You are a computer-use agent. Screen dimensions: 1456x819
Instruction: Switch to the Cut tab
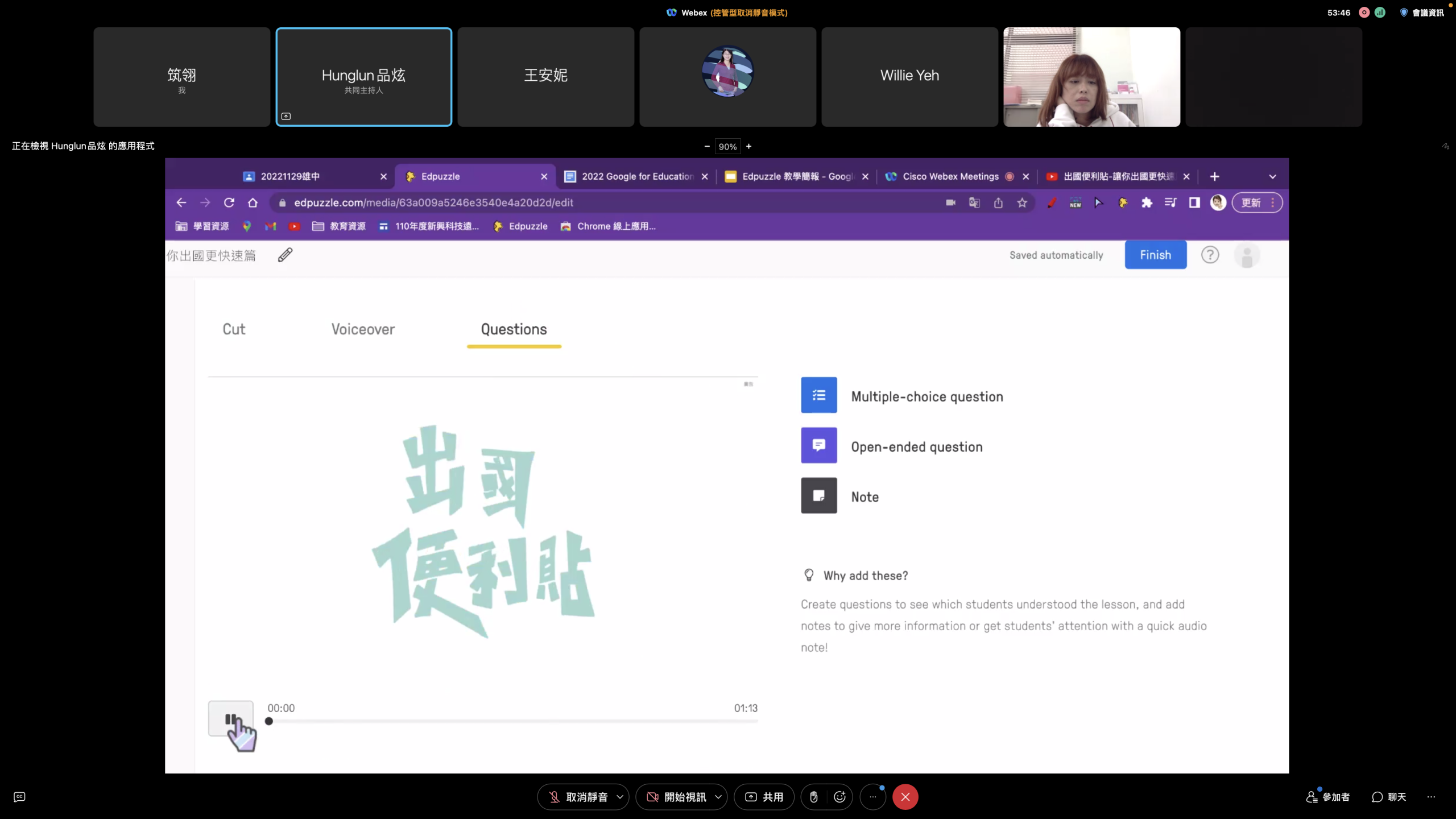point(234,329)
